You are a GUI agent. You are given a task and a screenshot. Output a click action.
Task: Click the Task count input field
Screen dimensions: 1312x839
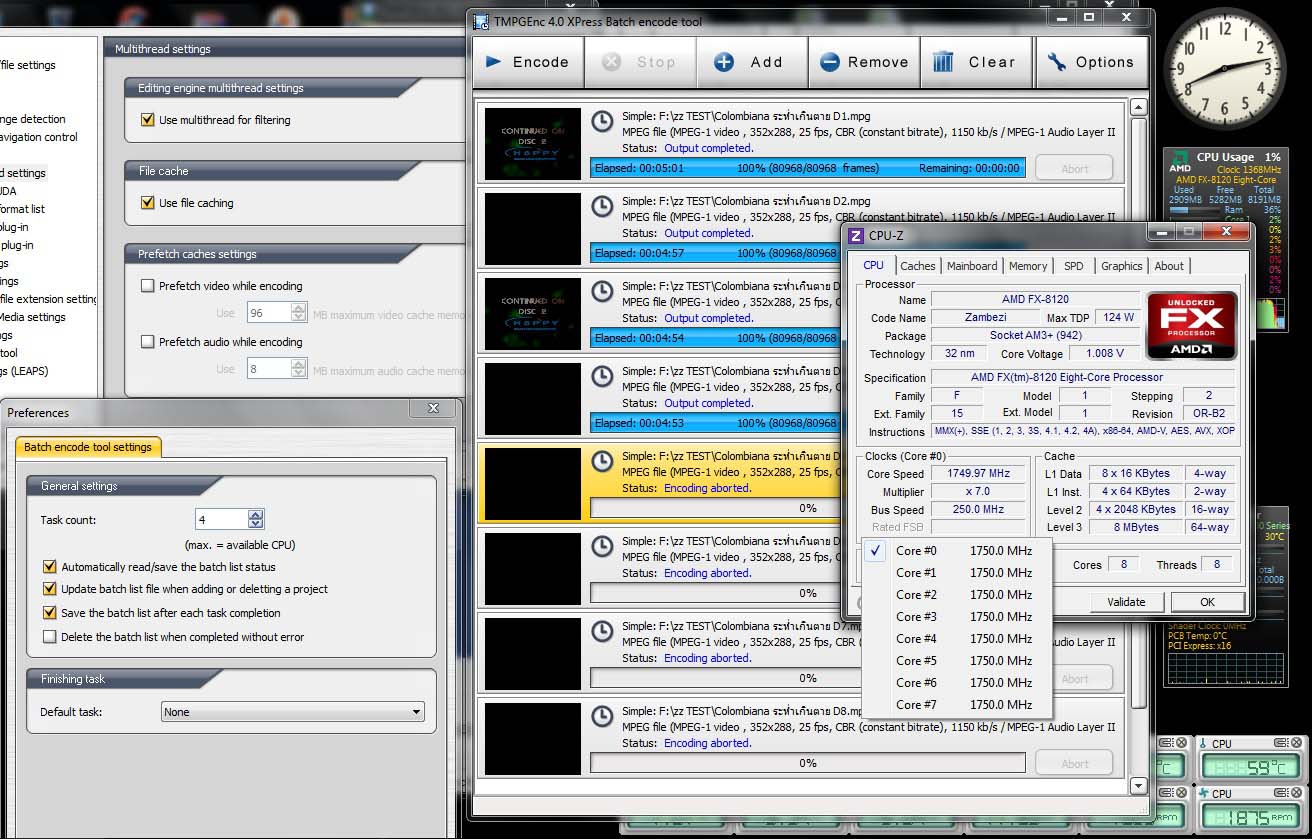pos(221,519)
